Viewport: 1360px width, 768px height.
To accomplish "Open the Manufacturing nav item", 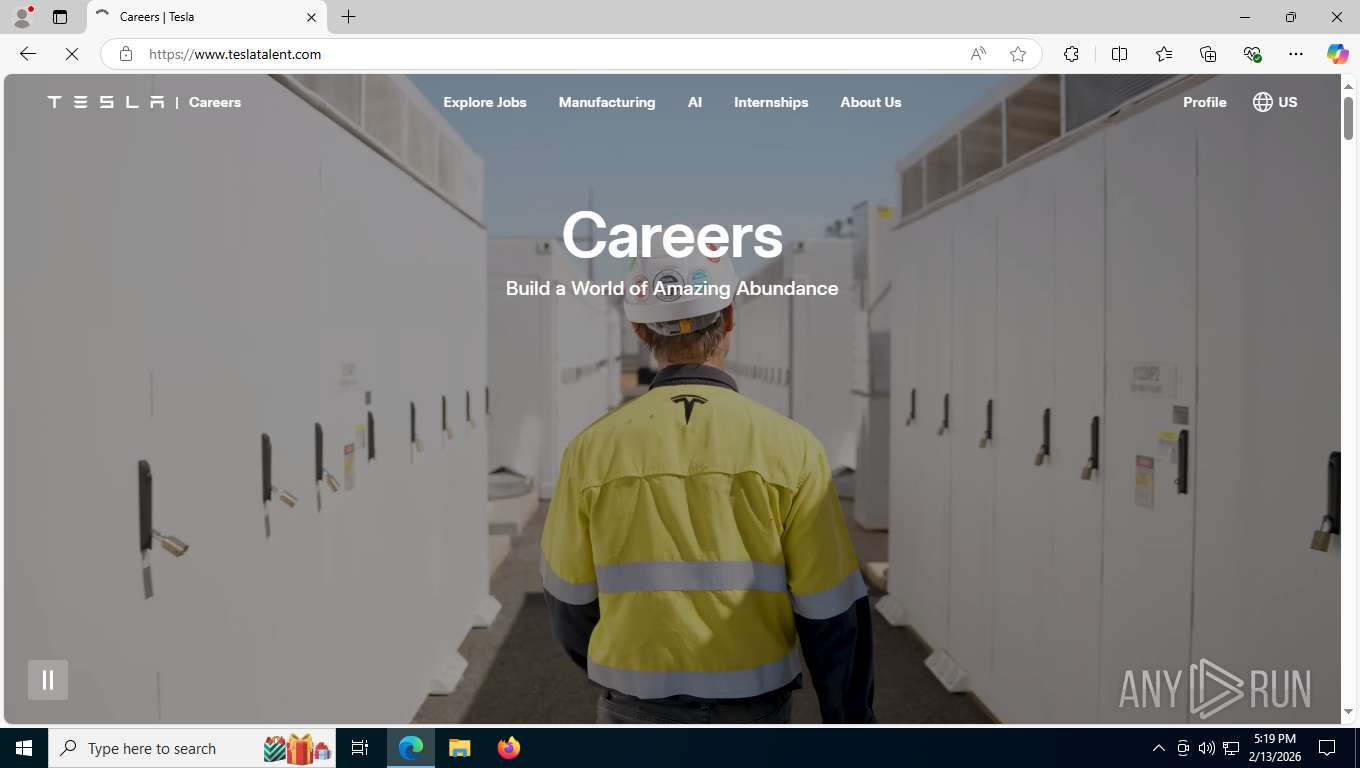I will 607,102.
